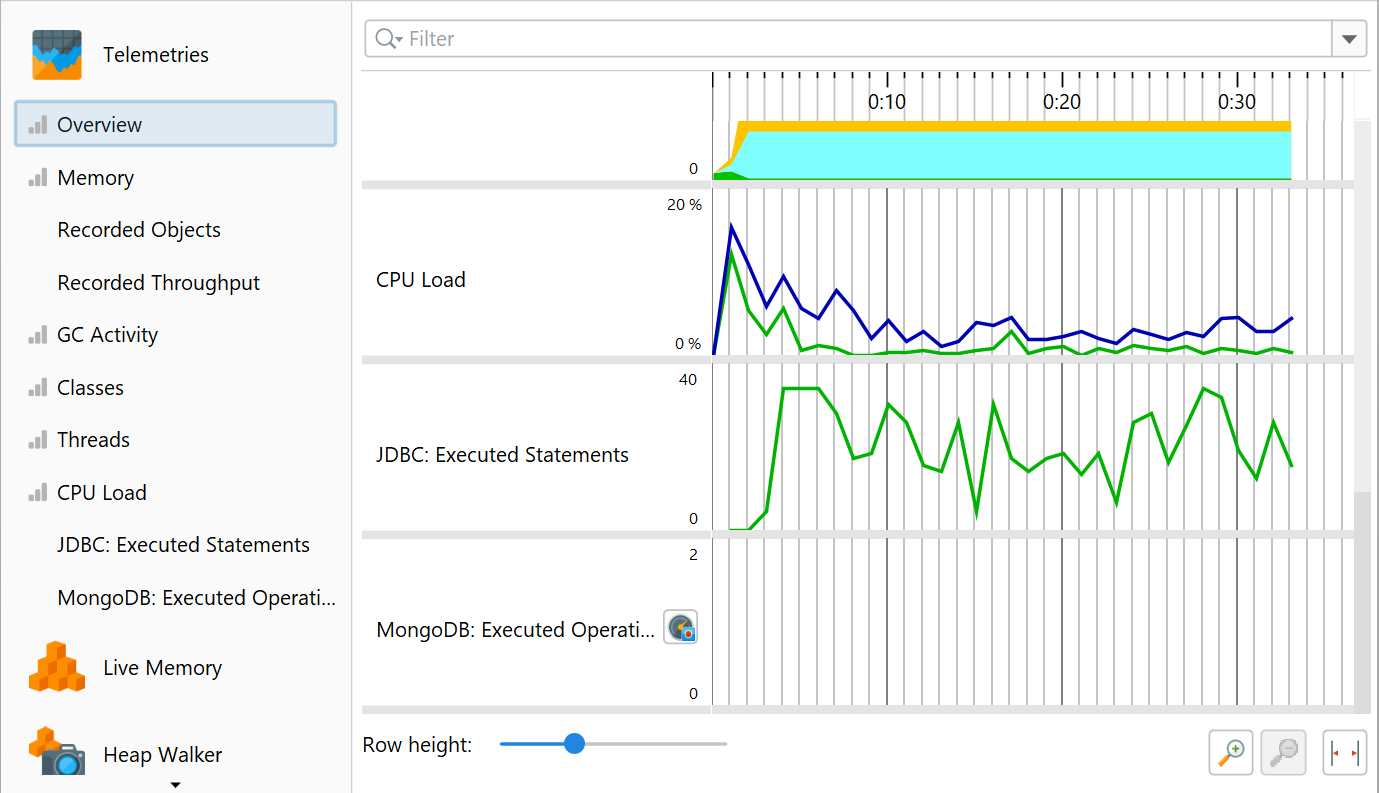Switch to the Threads telemetry
1379x793 pixels.
click(x=93, y=440)
